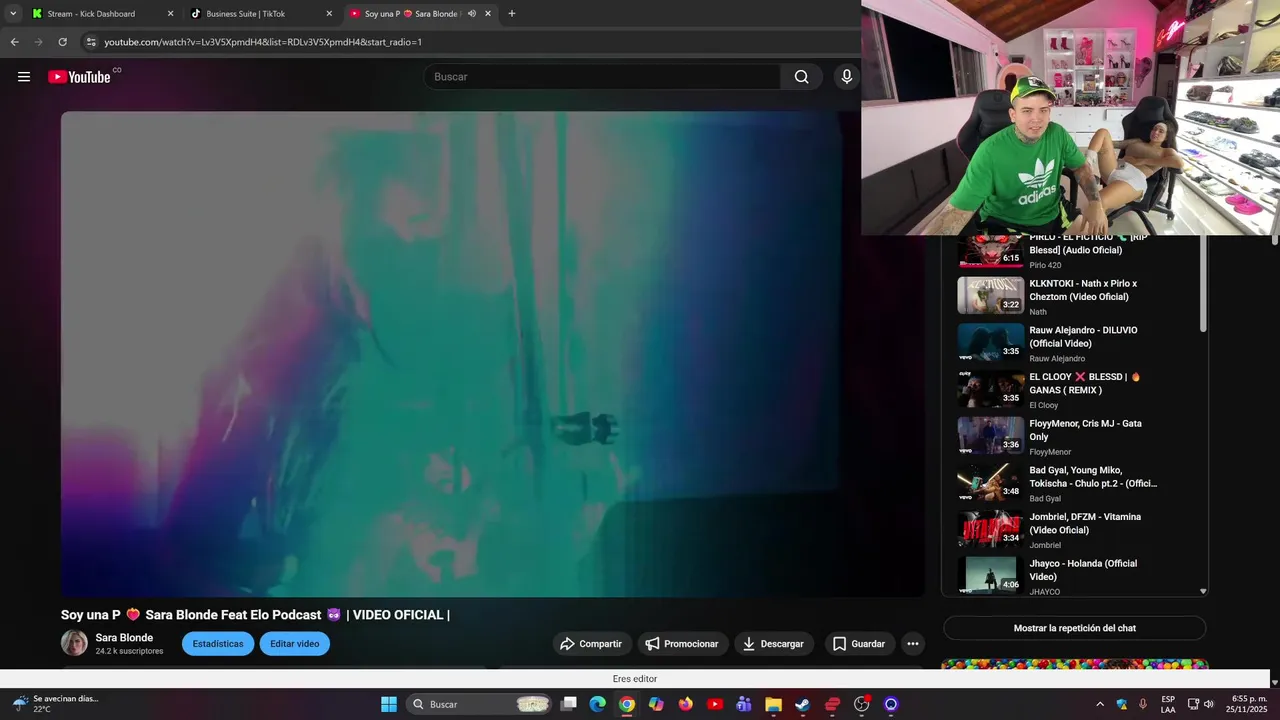The height and width of the screenshot is (720, 1280).
Task: Click the Editar vídeo button
Action: (295, 644)
